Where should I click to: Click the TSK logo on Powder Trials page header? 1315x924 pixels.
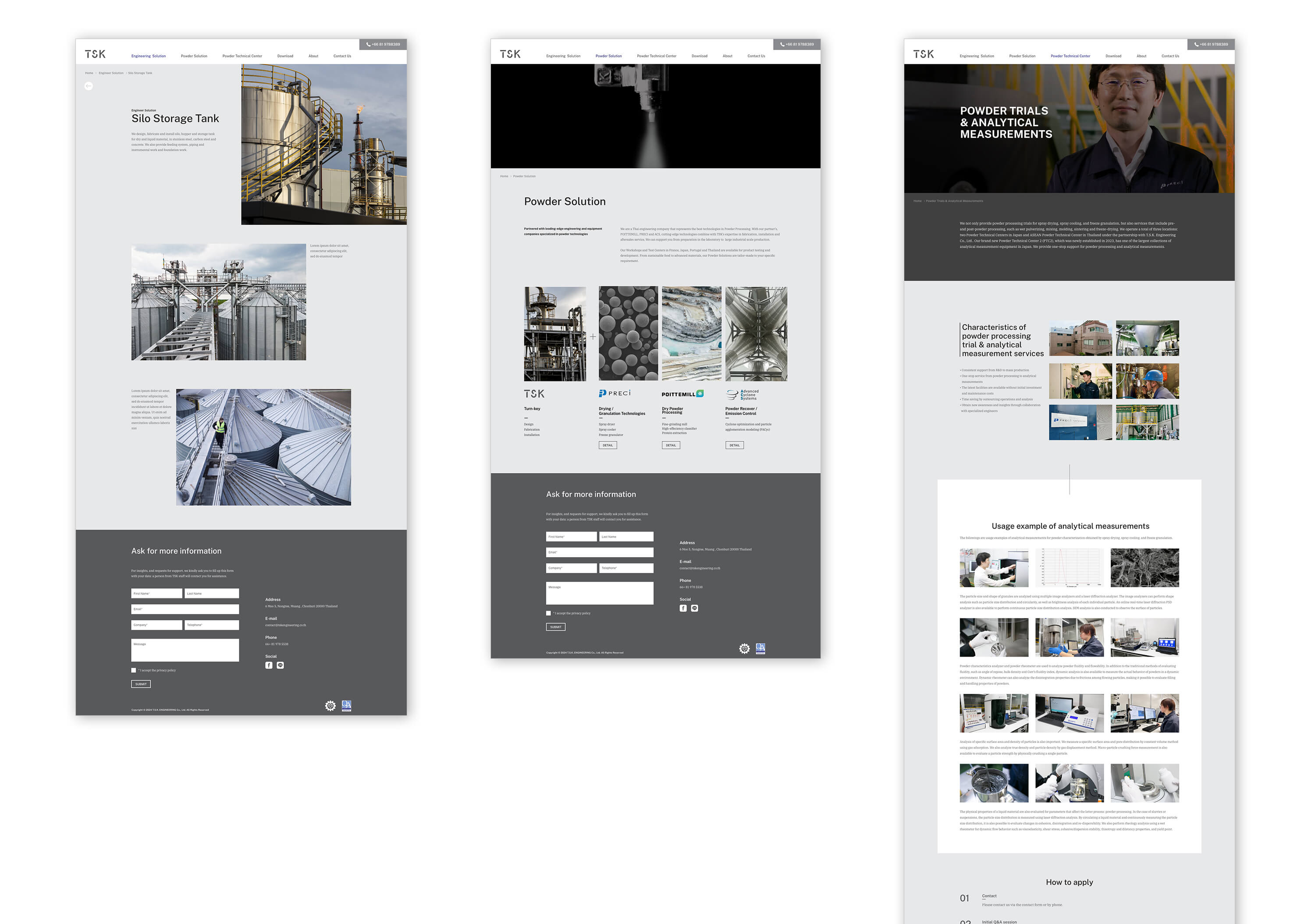pos(923,54)
